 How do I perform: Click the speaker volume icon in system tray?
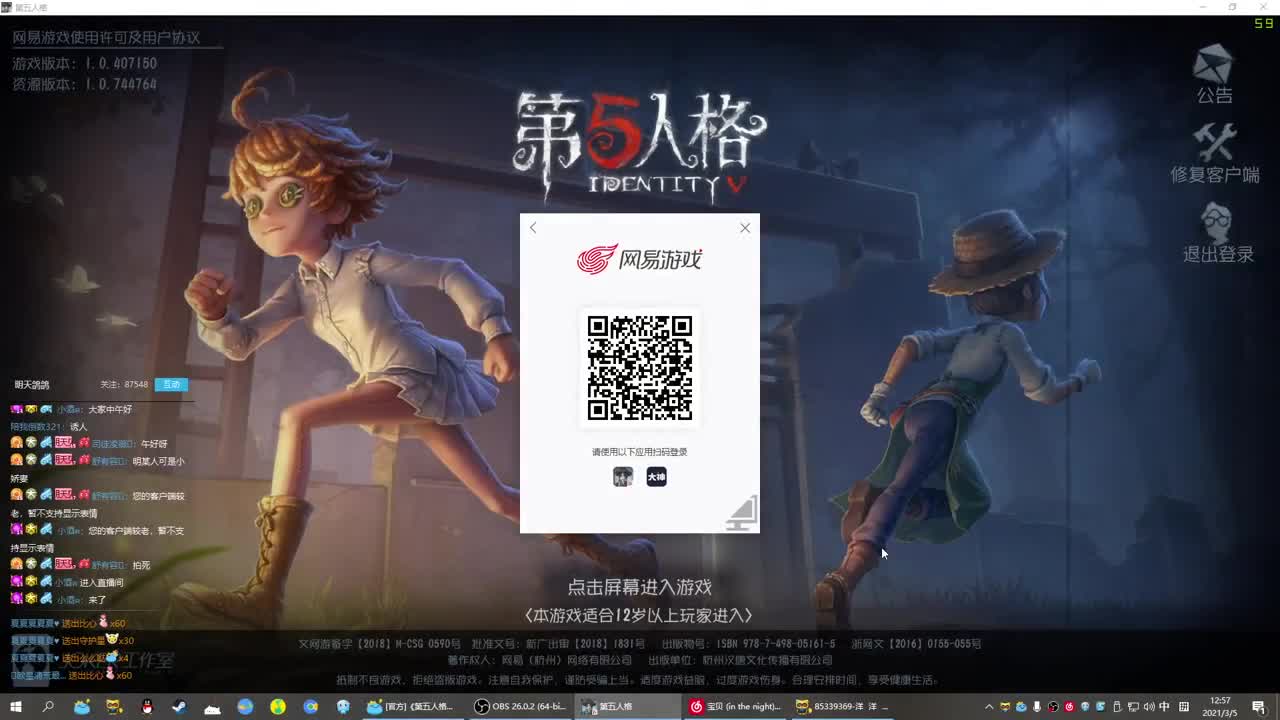click(x=1149, y=707)
